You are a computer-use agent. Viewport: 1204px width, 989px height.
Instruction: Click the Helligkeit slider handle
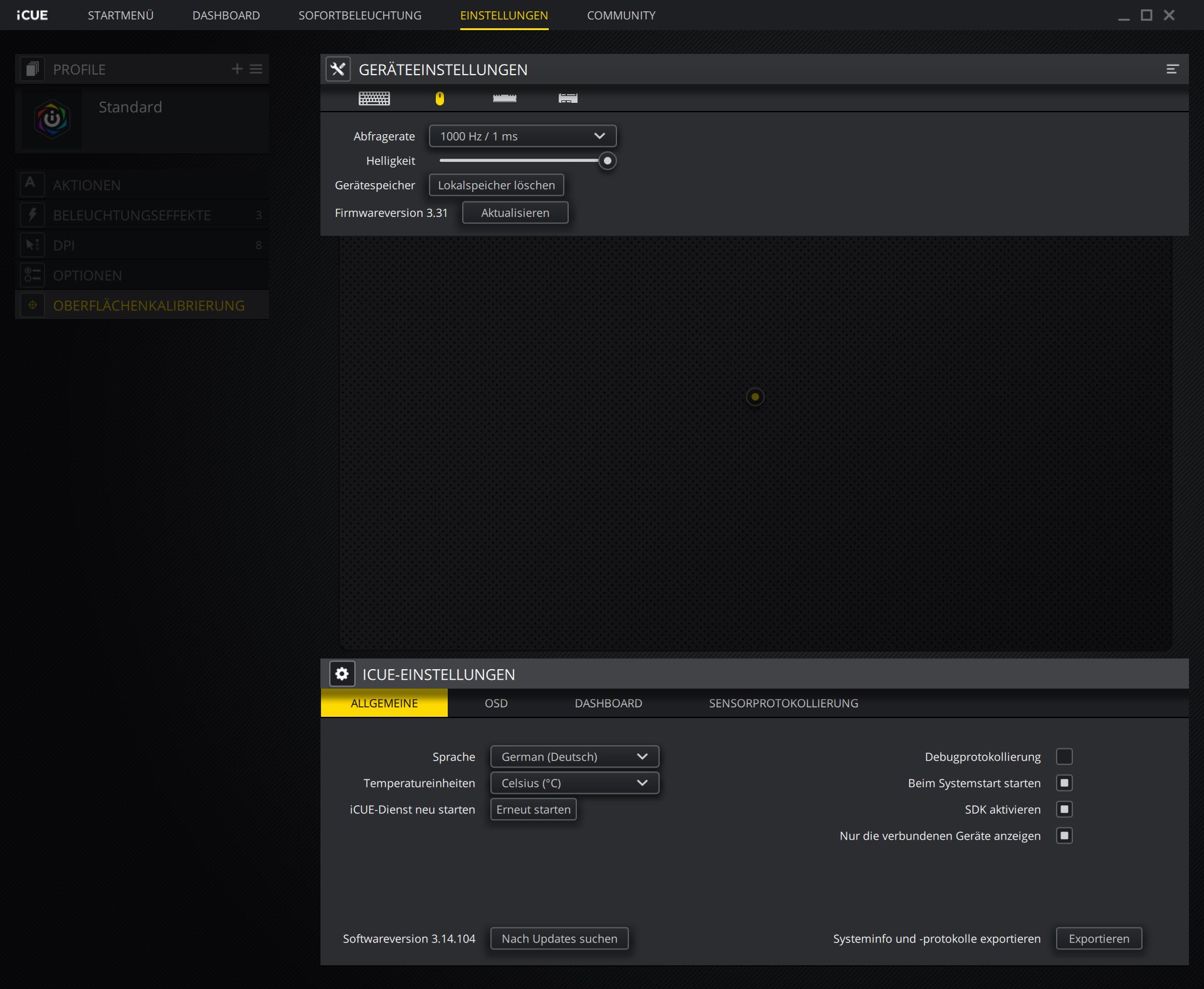point(607,161)
